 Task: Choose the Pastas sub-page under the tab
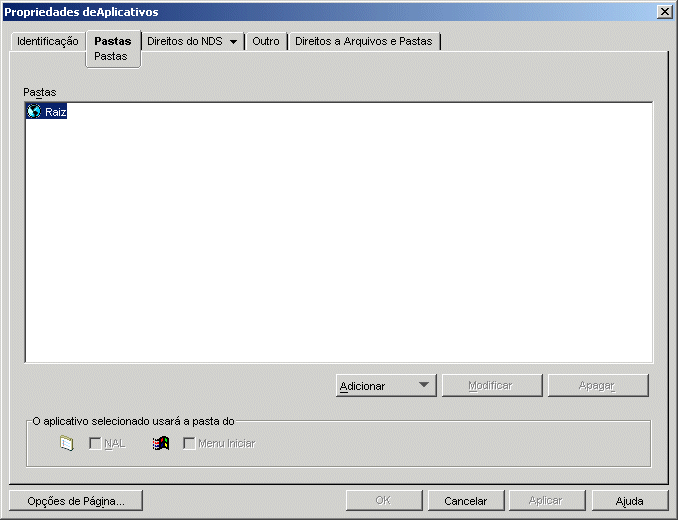coord(111,57)
